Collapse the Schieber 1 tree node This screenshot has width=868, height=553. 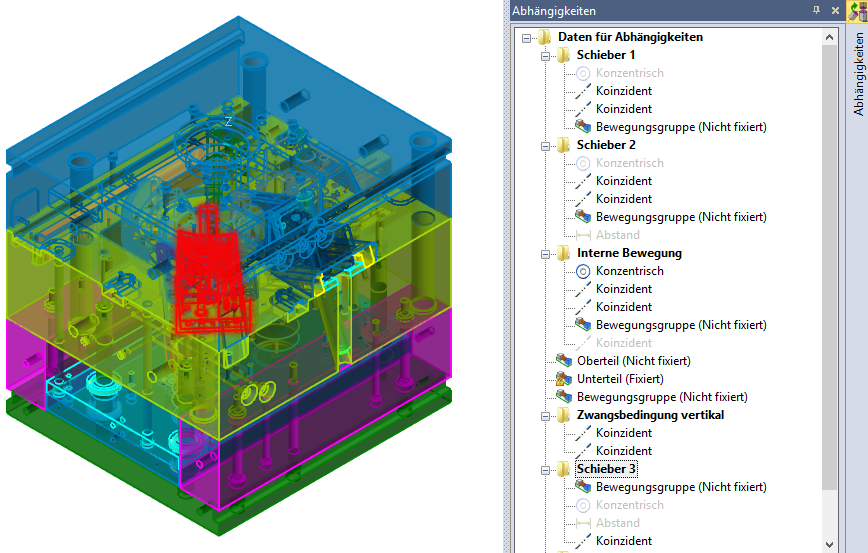click(x=546, y=55)
